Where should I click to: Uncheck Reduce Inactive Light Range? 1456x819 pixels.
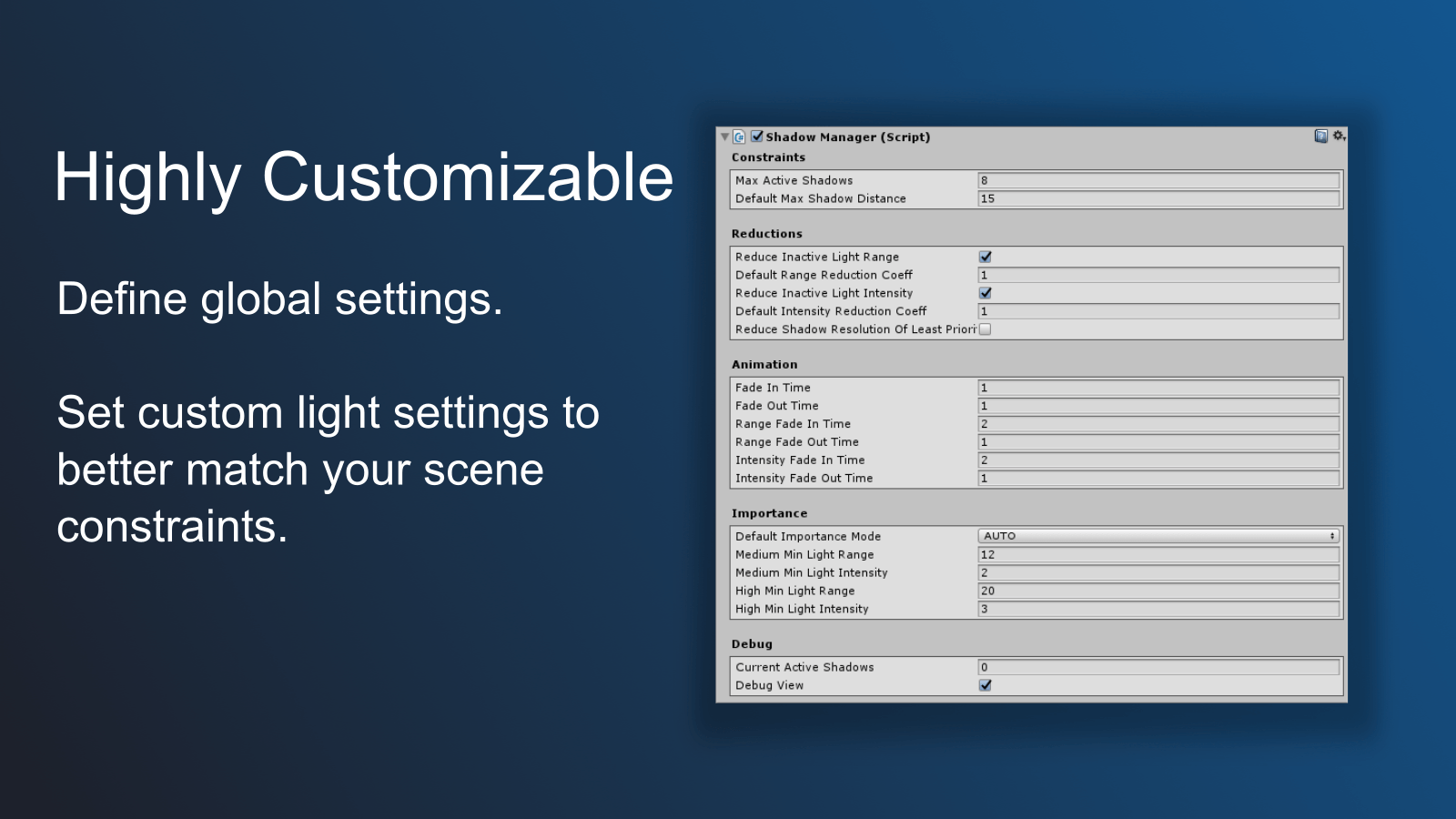986,257
